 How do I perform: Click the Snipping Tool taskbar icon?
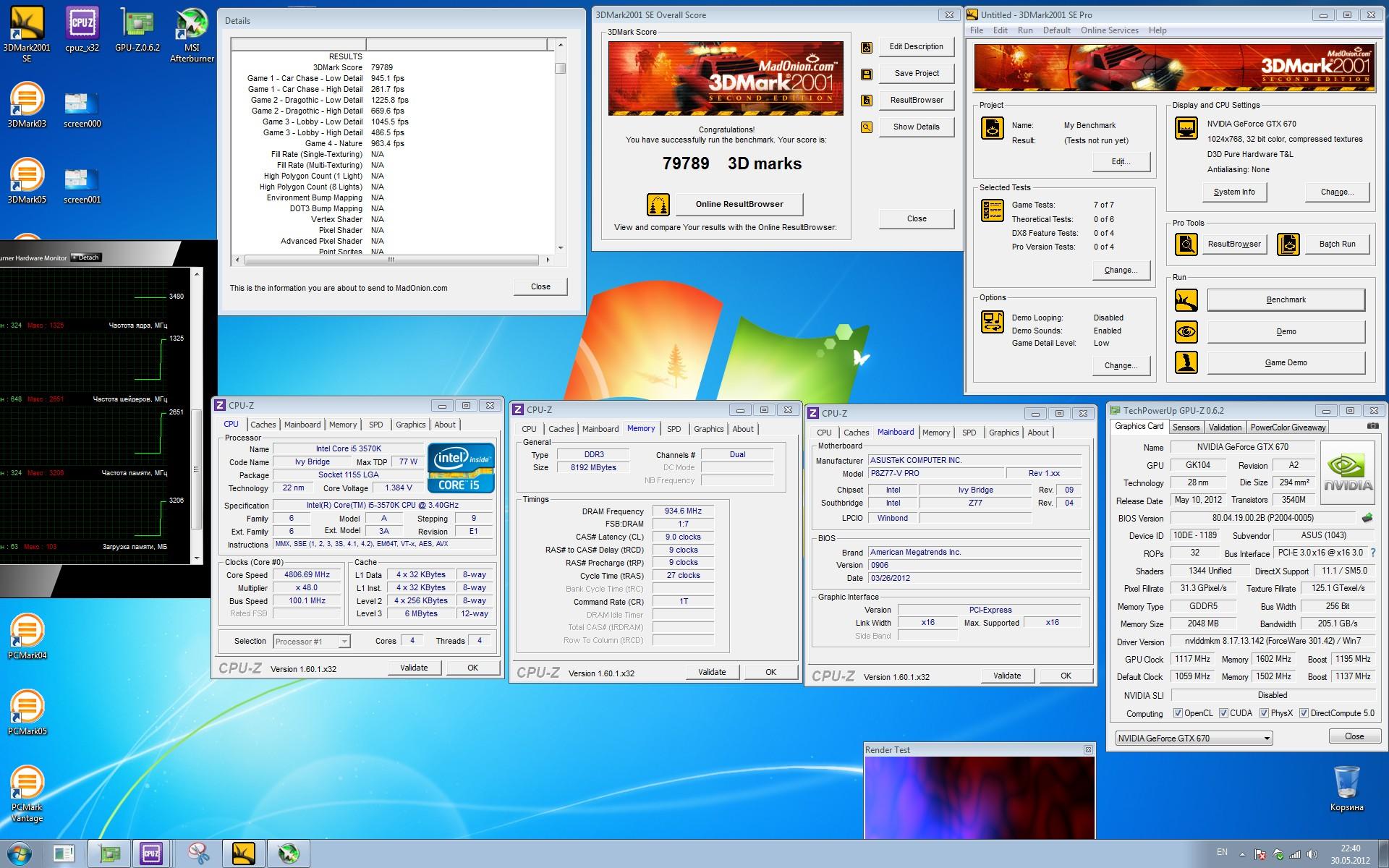197,854
